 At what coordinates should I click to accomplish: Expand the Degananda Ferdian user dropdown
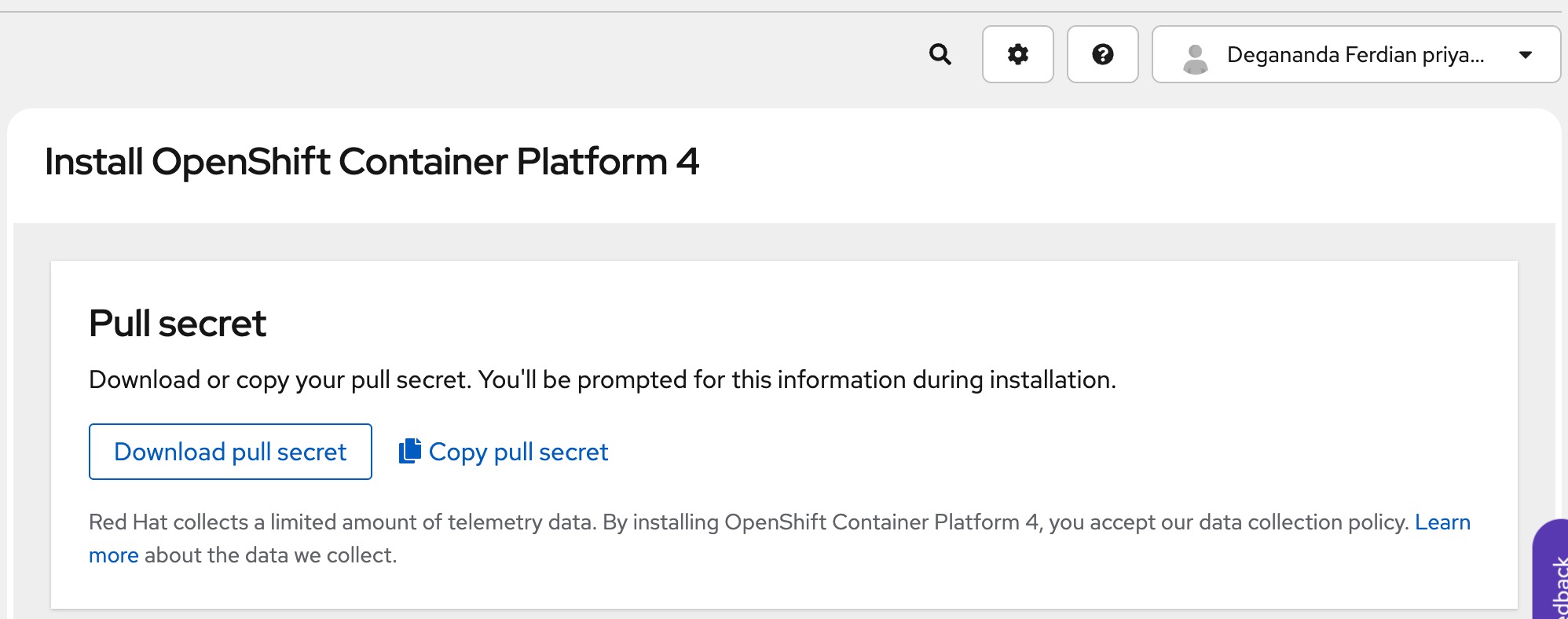click(1356, 54)
